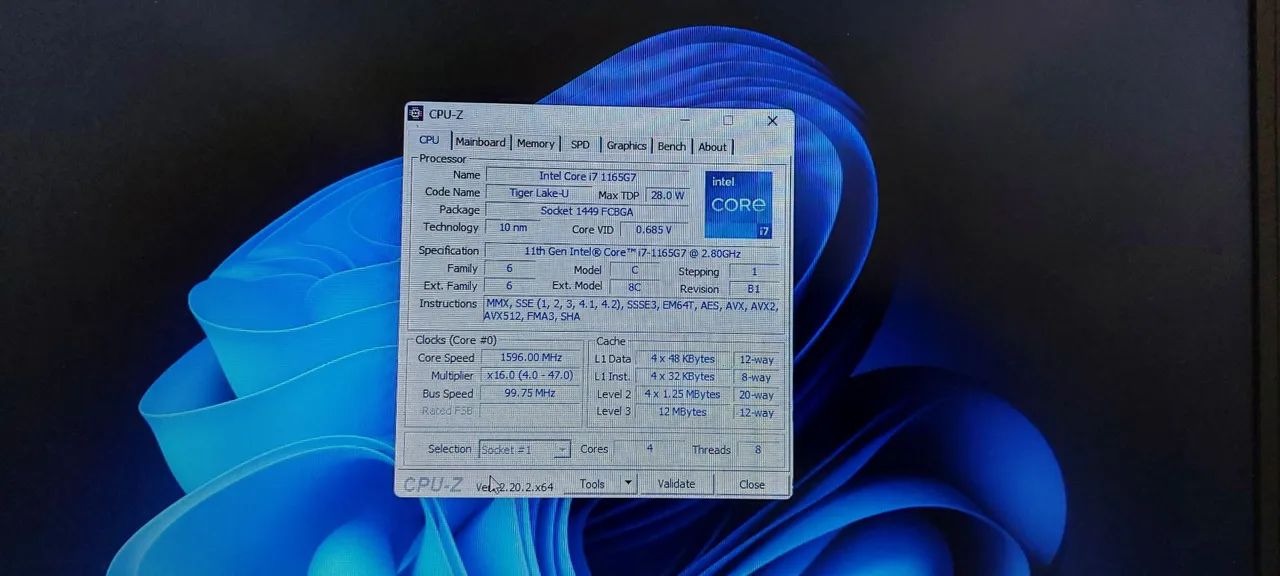
Task: Close CPU-Z with the title bar X
Action: (x=772, y=121)
